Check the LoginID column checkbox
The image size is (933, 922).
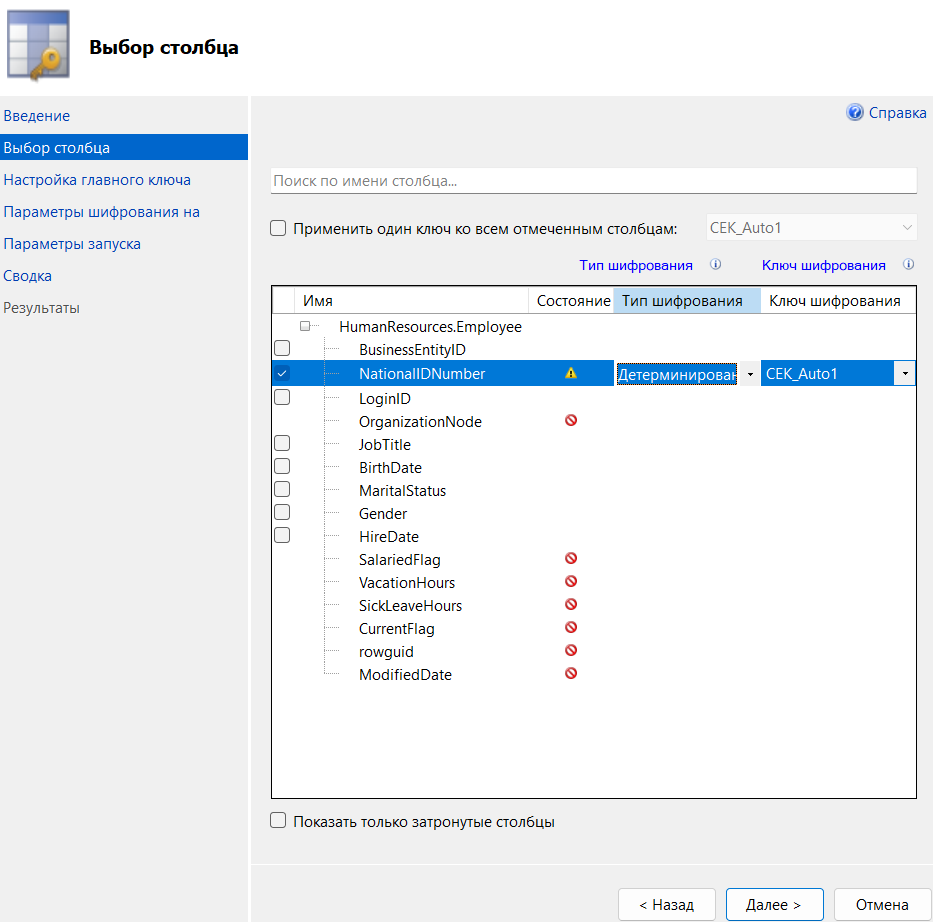click(x=282, y=397)
